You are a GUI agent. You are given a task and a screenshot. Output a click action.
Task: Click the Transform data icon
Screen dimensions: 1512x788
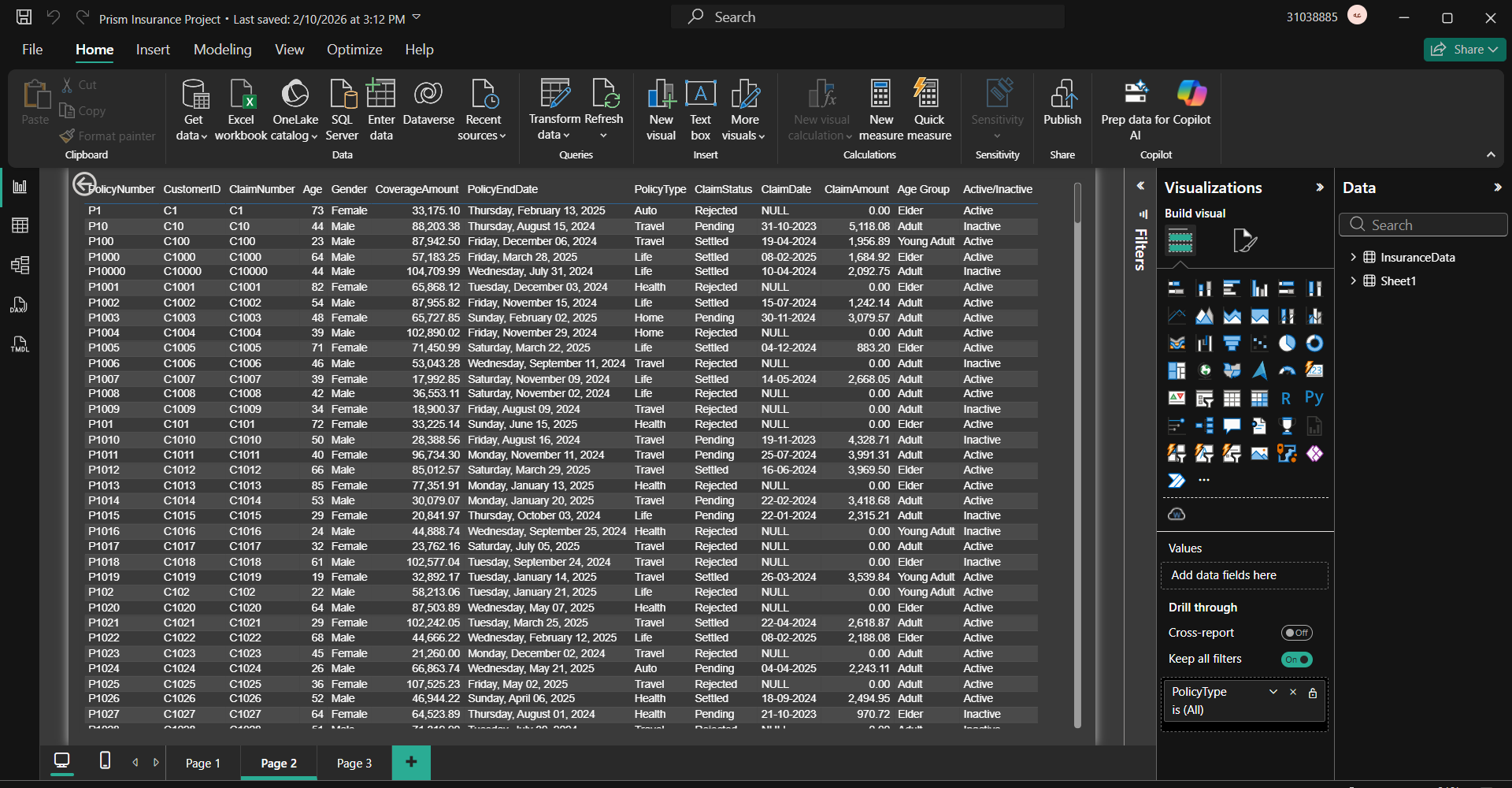[554, 95]
